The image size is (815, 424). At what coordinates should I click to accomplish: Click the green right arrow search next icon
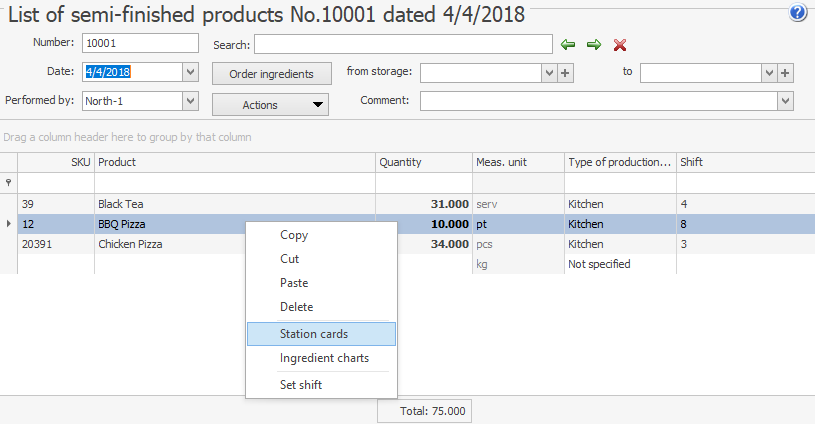593,44
